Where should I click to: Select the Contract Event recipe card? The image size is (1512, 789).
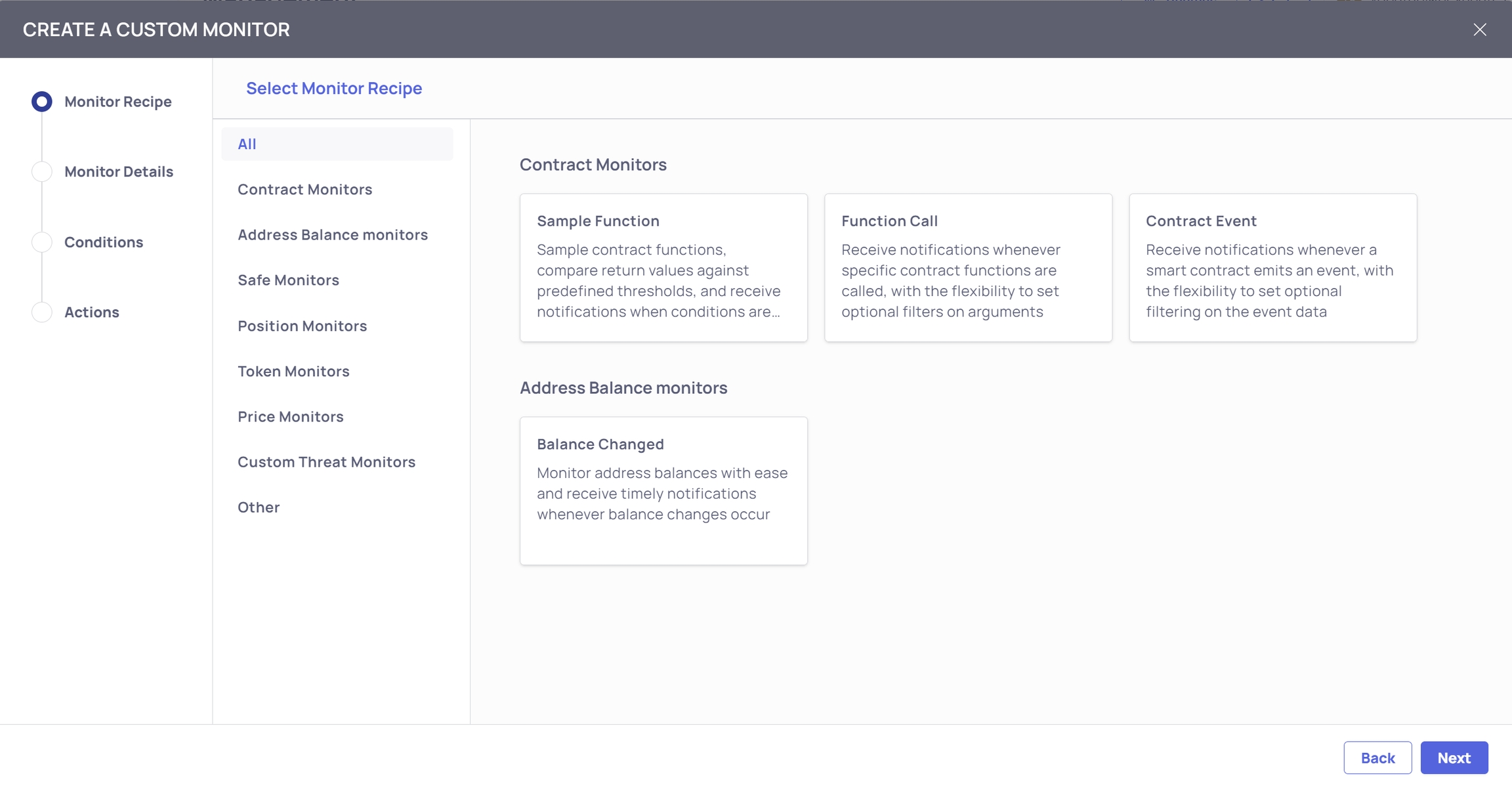click(1272, 268)
